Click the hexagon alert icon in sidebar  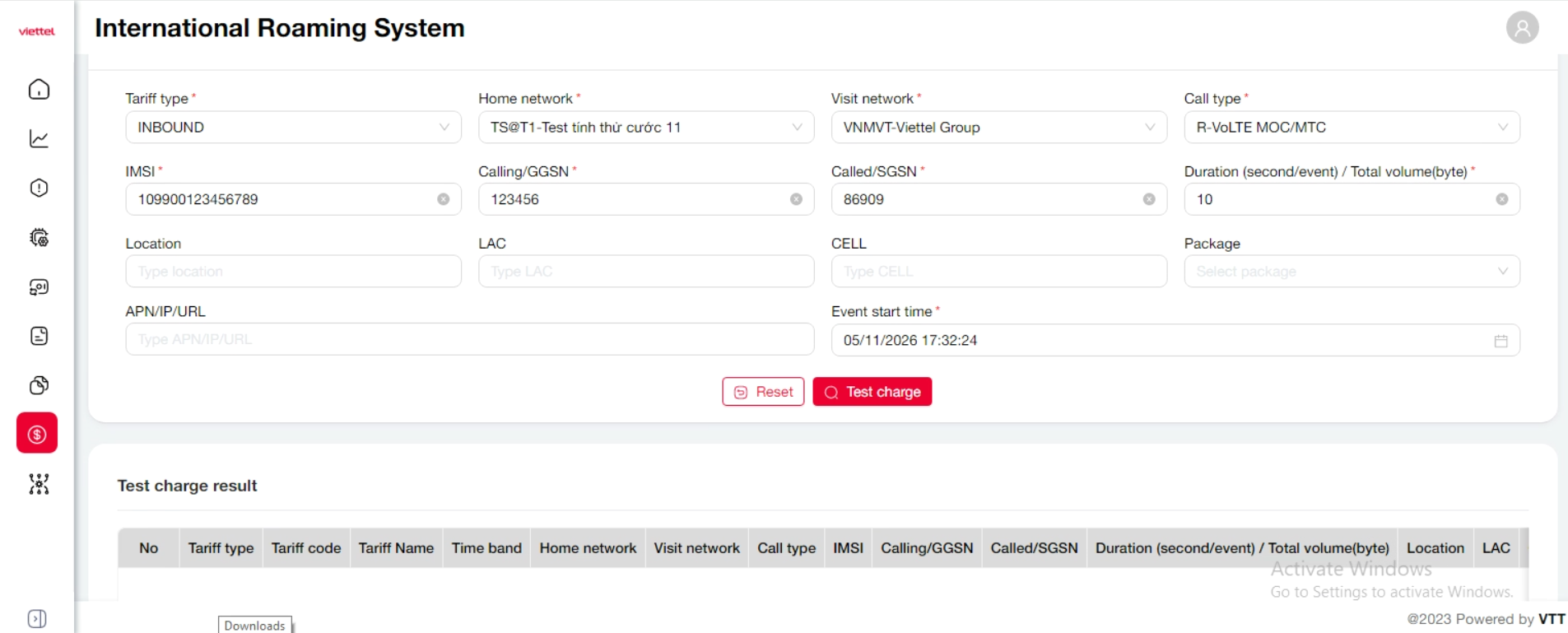tap(39, 189)
